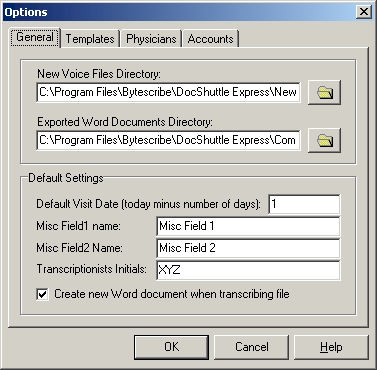Click the New Voice Files Directory path field
Viewport: 377px width, 370px height.
tap(168, 92)
